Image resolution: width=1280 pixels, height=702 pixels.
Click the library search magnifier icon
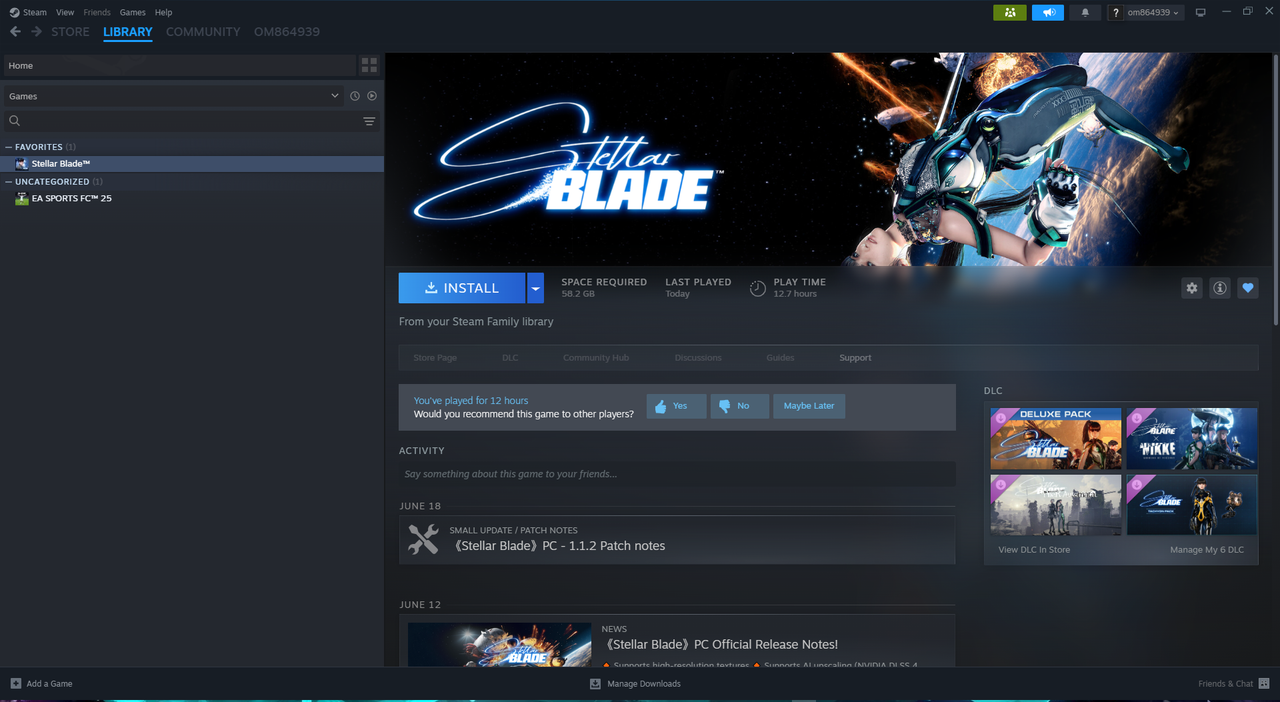pyautogui.click(x=15, y=121)
